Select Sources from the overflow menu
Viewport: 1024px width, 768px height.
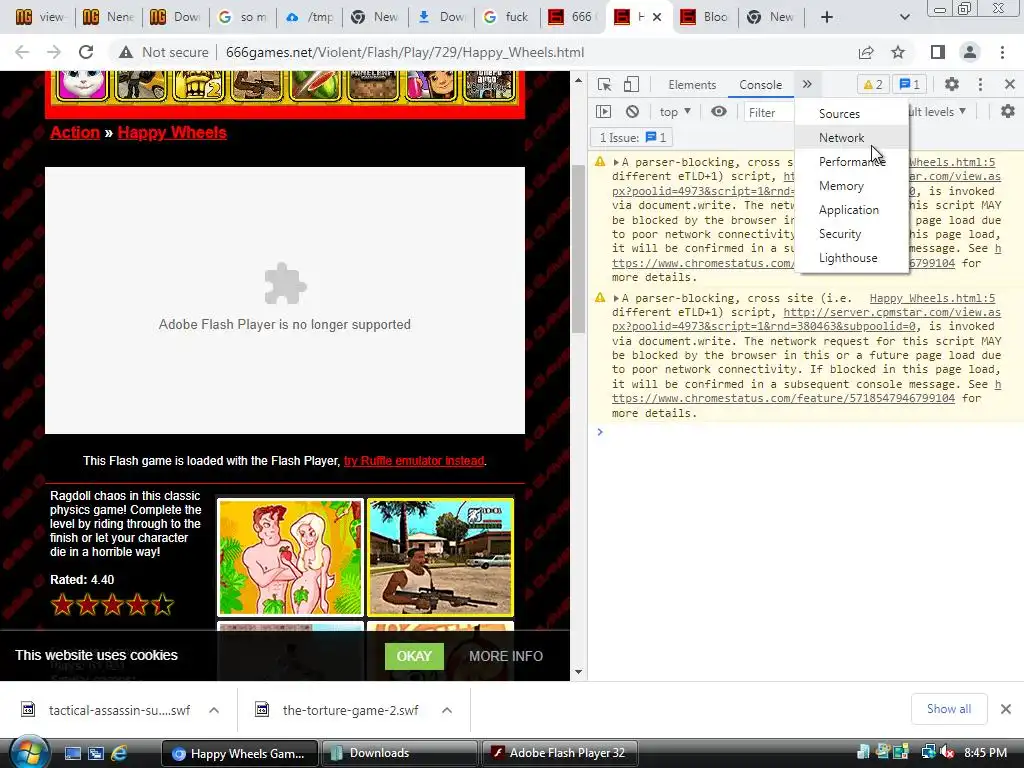pyautogui.click(x=852, y=114)
